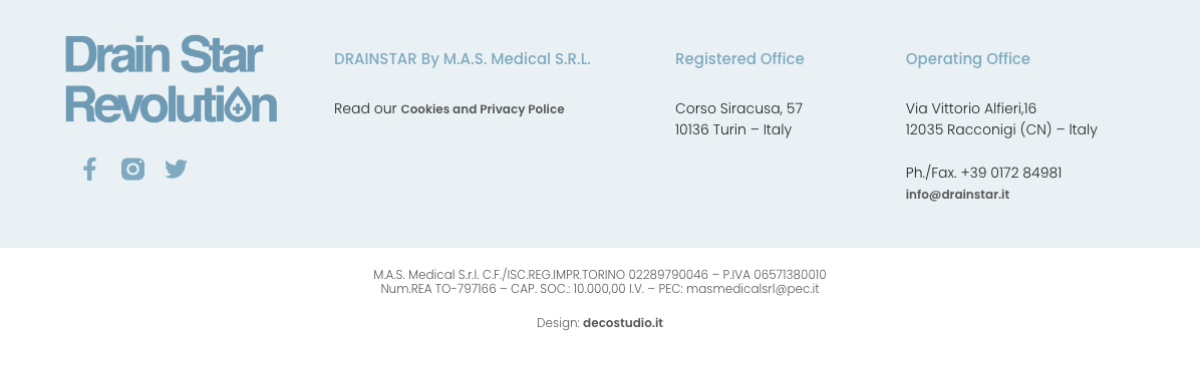This screenshot has width=1200, height=383.
Task: Click the Corso Siracusa, 57 address line
Action: (x=738, y=108)
